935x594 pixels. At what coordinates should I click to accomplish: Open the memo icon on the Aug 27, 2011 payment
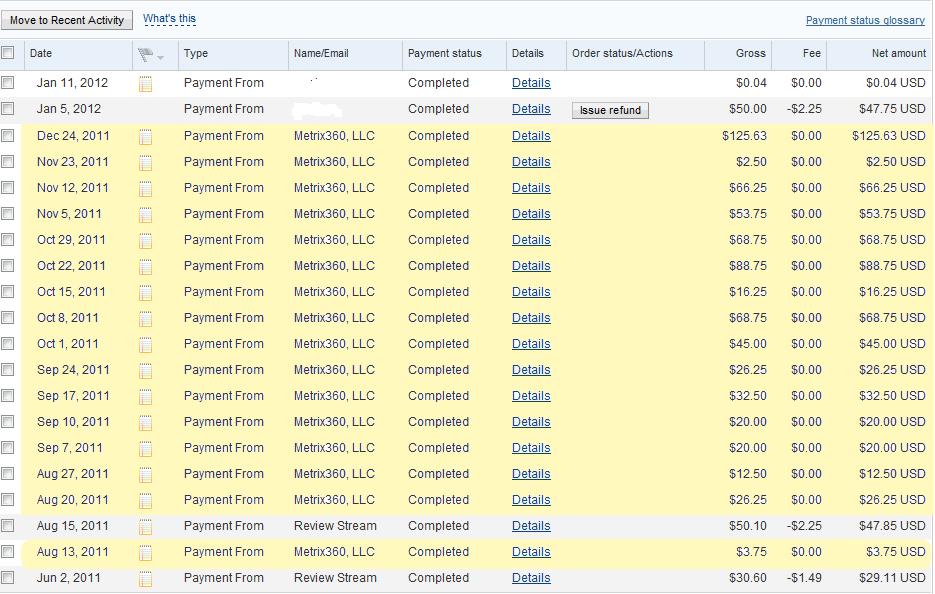tap(146, 473)
